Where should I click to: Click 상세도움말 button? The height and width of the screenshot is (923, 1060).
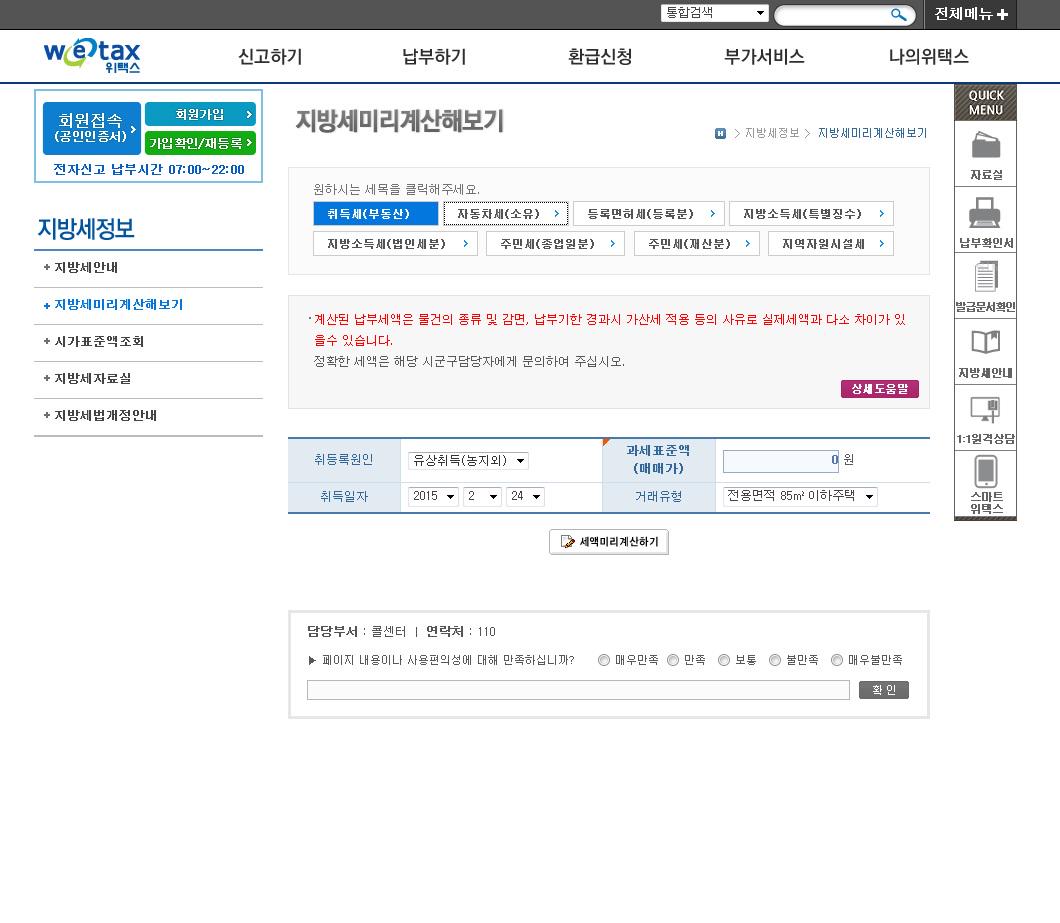pyautogui.click(x=880, y=389)
